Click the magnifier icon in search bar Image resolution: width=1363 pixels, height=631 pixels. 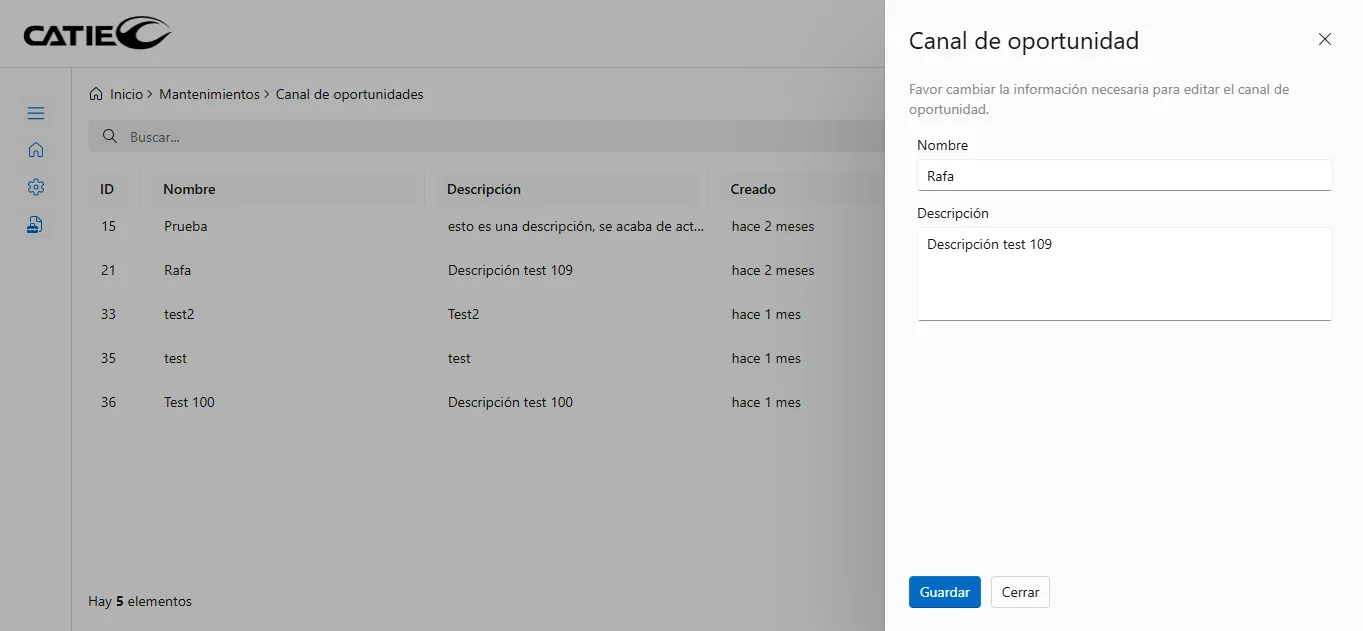[111, 136]
